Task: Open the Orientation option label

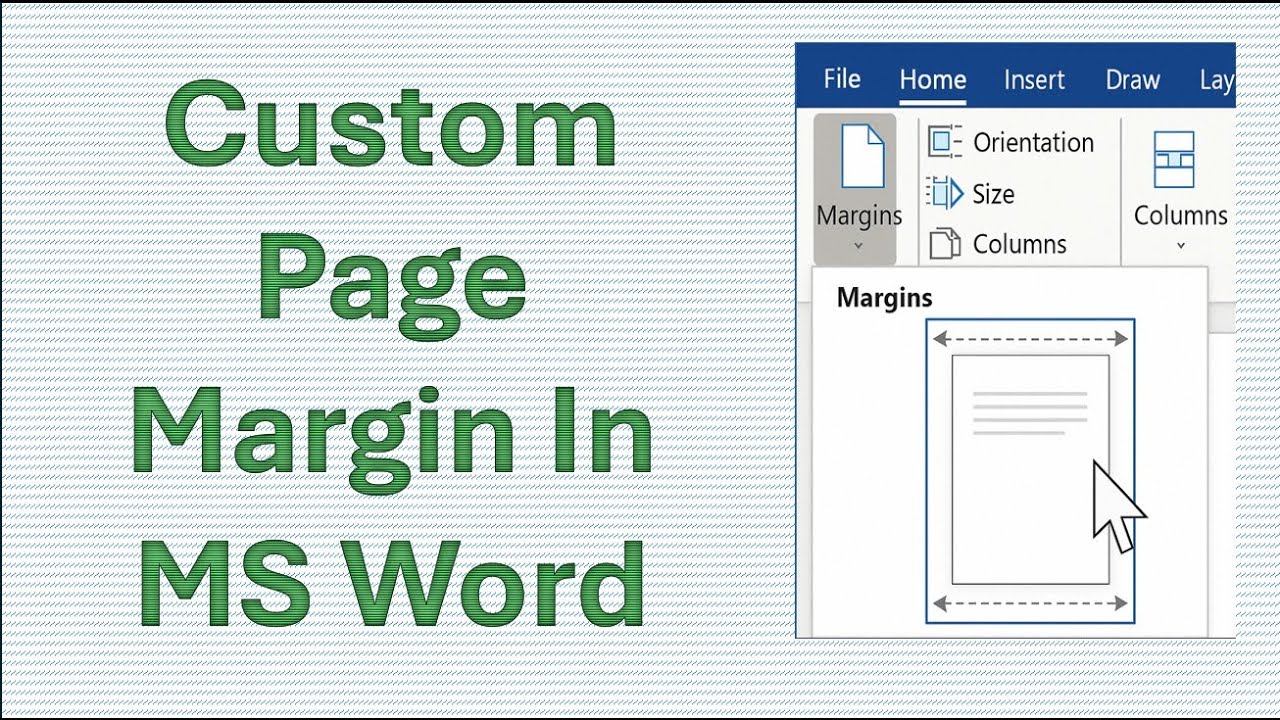Action: coord(1033,143)
